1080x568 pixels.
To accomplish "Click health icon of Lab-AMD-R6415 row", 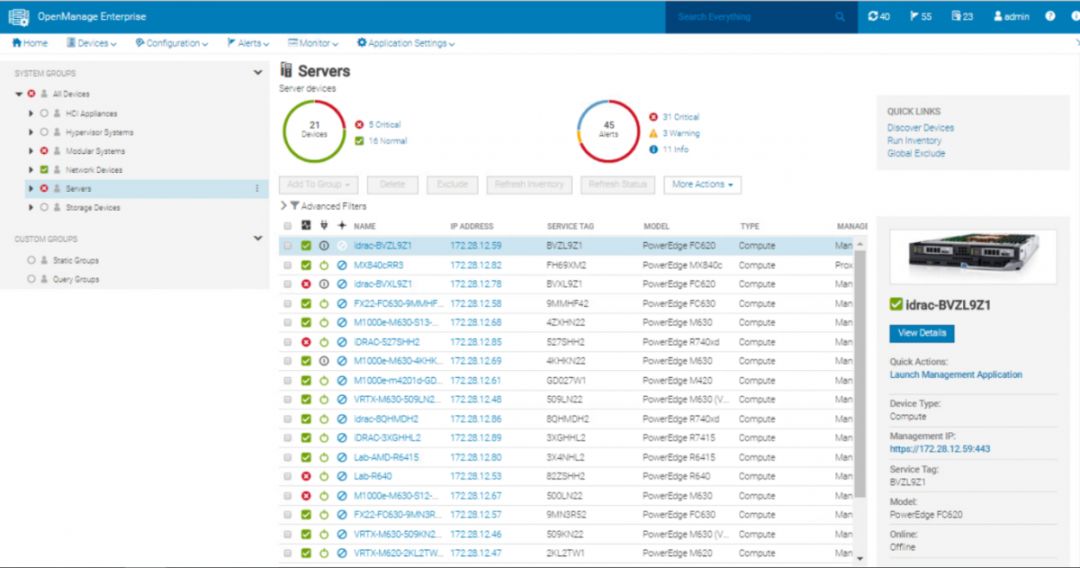I will click(x=306, y=457).
